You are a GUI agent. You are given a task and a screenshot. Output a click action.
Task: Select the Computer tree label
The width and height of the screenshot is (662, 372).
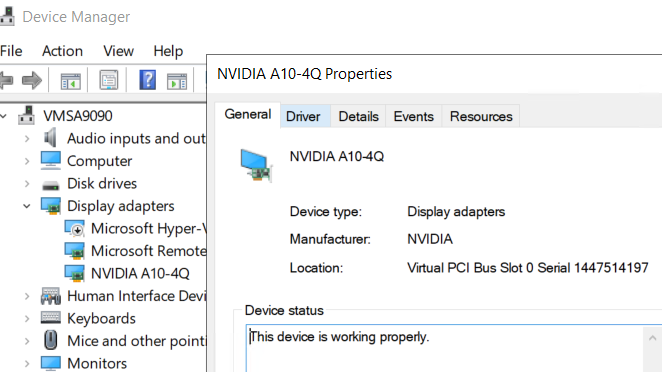coord(100,161)
